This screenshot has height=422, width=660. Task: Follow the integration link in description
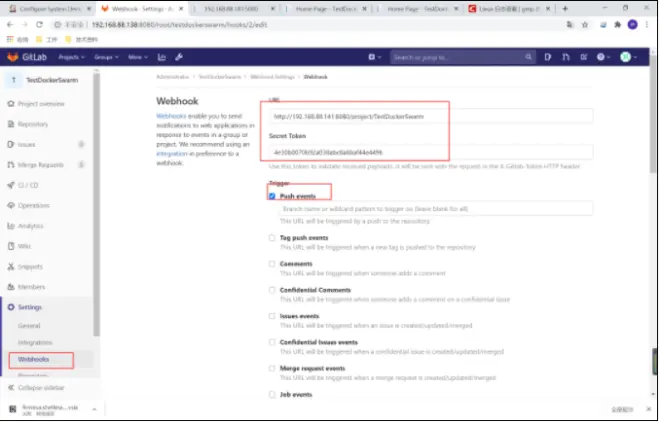172,154
